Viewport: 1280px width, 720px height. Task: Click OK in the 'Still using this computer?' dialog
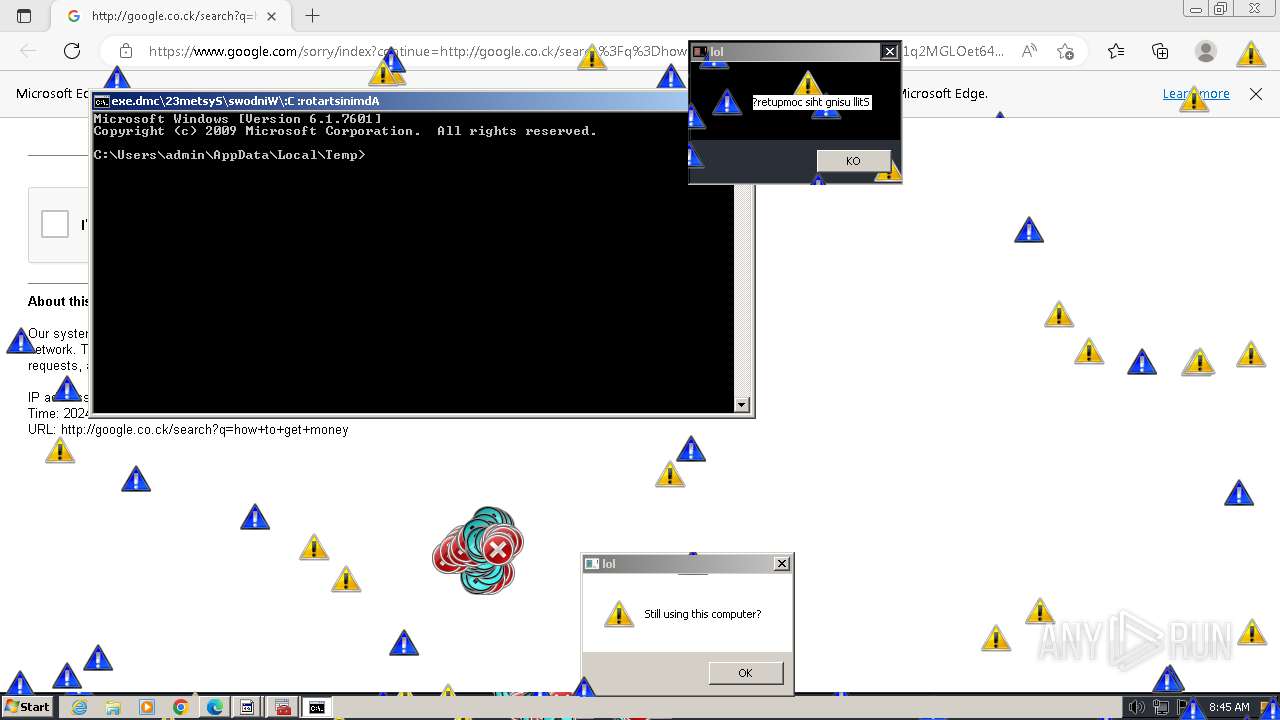click(x=745, y=673)
